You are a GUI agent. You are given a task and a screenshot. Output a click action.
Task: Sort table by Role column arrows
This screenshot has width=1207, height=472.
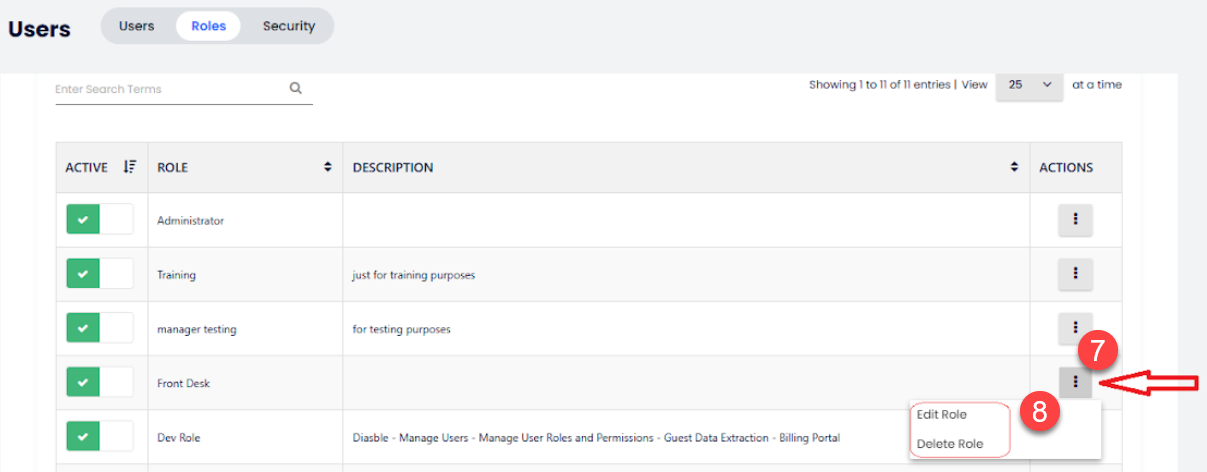pos(327,167)
